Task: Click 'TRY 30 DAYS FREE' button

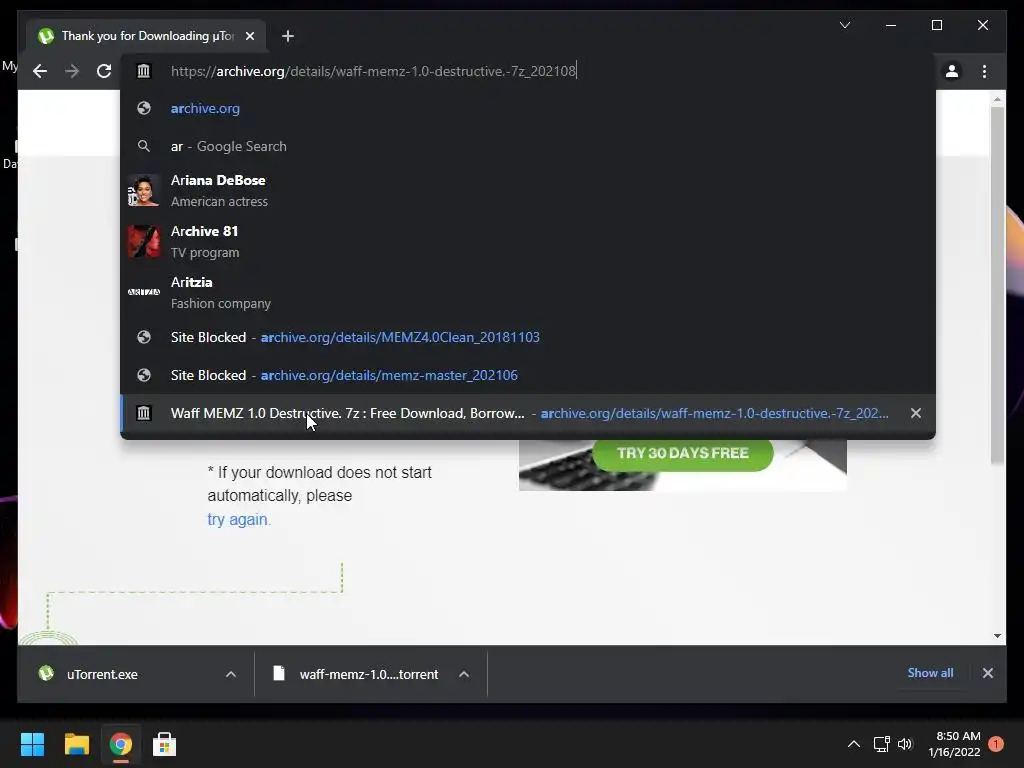Action: (682, 453)
